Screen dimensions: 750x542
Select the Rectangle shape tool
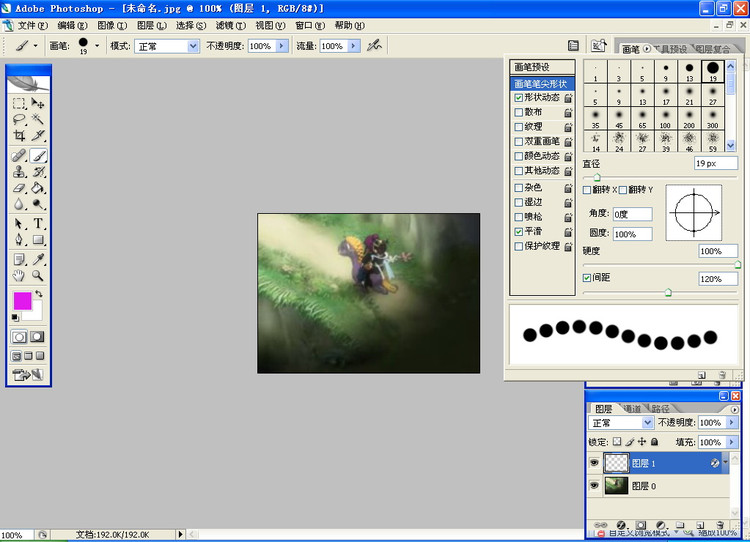(x=38, y=240)
